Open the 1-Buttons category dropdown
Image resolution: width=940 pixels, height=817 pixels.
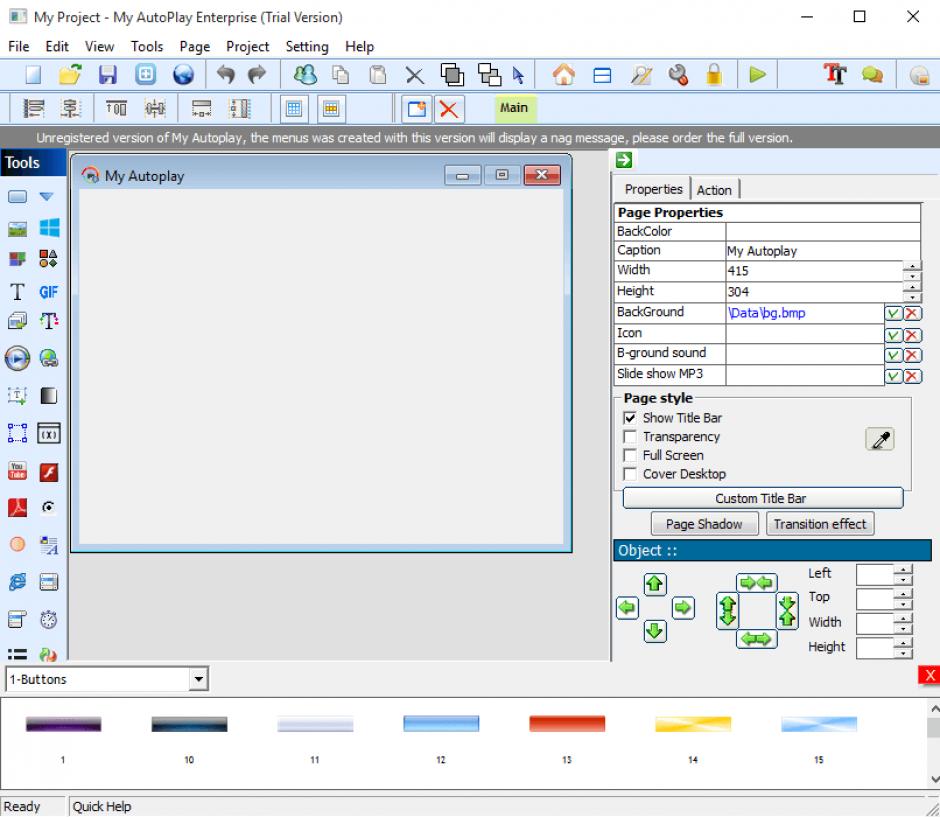198,679
